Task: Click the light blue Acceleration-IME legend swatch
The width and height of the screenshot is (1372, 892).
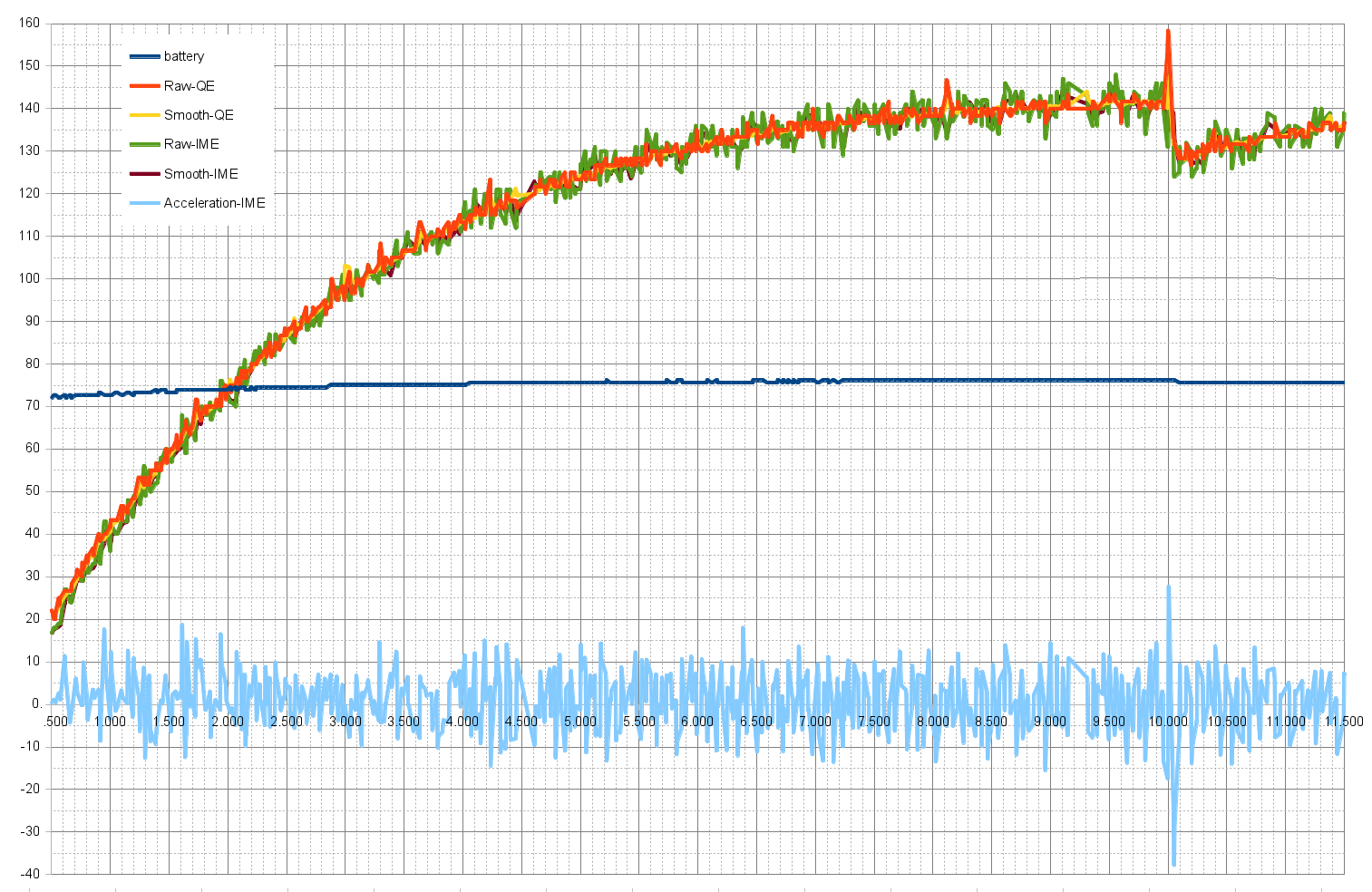Action: pos(144,203)
